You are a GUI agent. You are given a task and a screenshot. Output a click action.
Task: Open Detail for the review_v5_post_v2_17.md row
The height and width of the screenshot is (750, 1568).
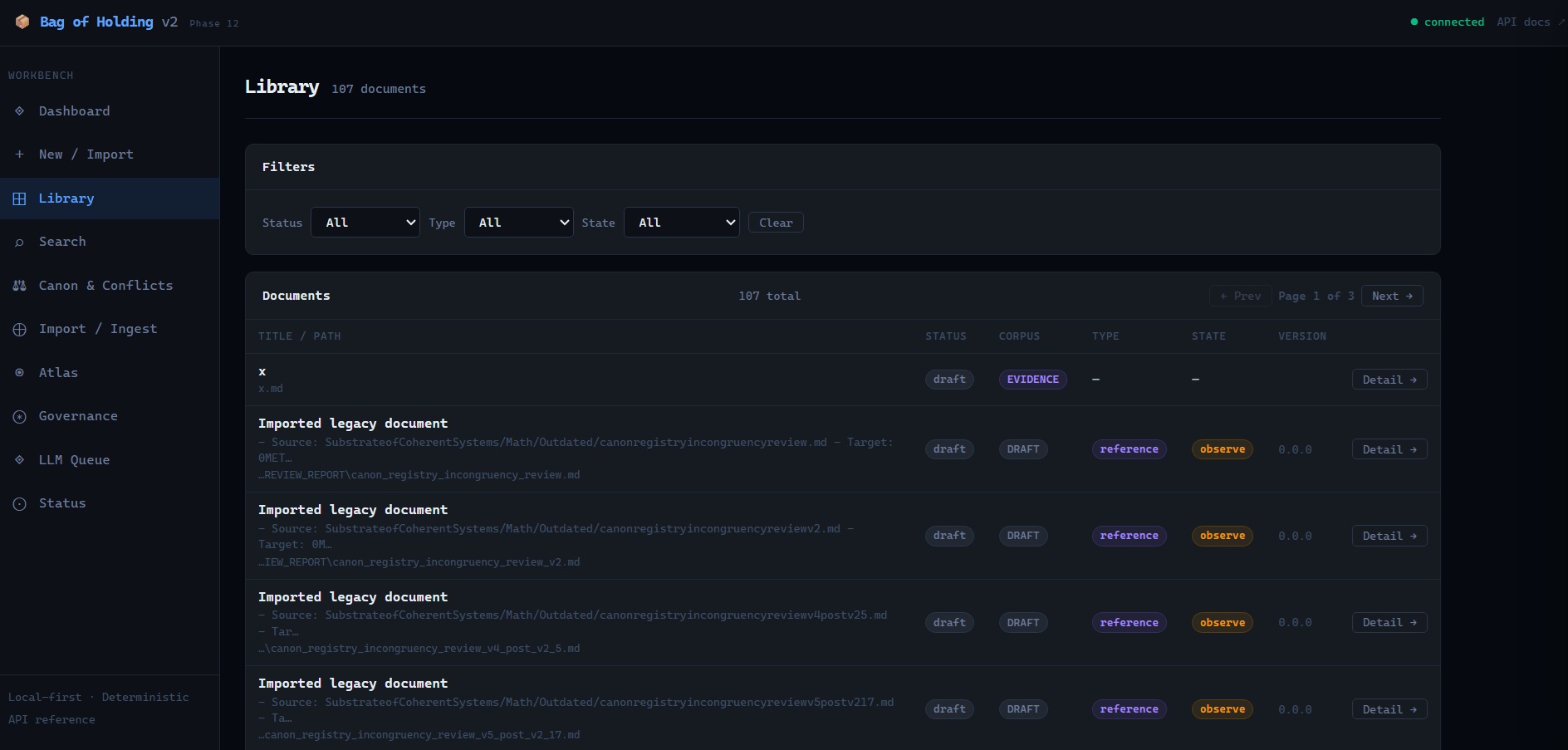(x=1389, y=709)
